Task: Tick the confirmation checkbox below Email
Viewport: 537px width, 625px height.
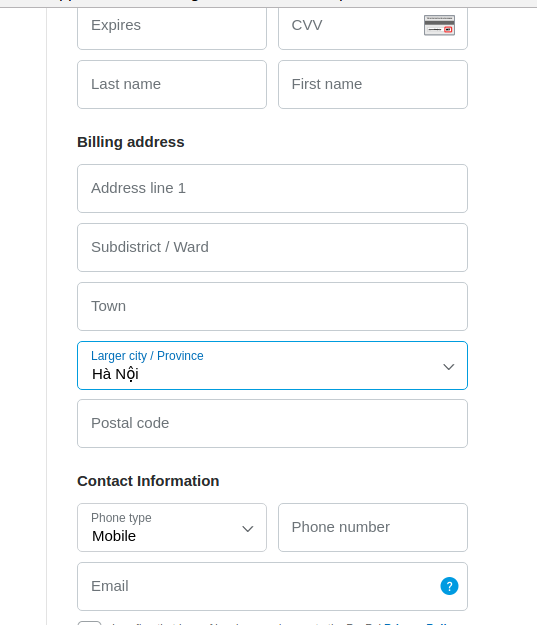Action: [x=89, y=623]
